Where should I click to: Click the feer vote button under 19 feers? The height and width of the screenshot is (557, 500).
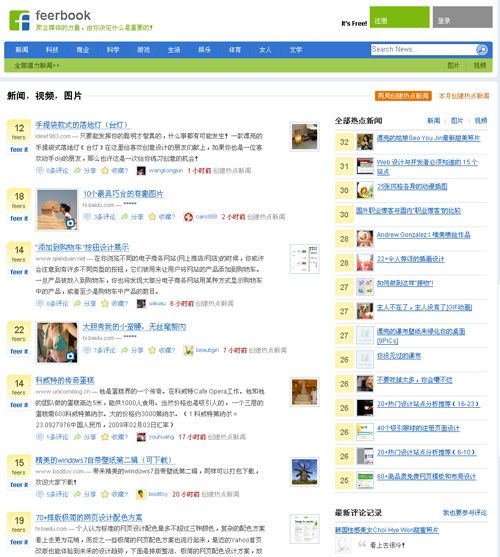19,542
